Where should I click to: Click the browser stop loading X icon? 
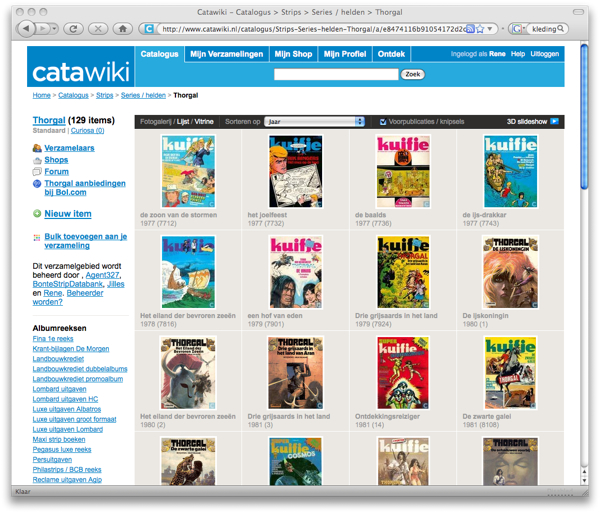coord(98,29)
